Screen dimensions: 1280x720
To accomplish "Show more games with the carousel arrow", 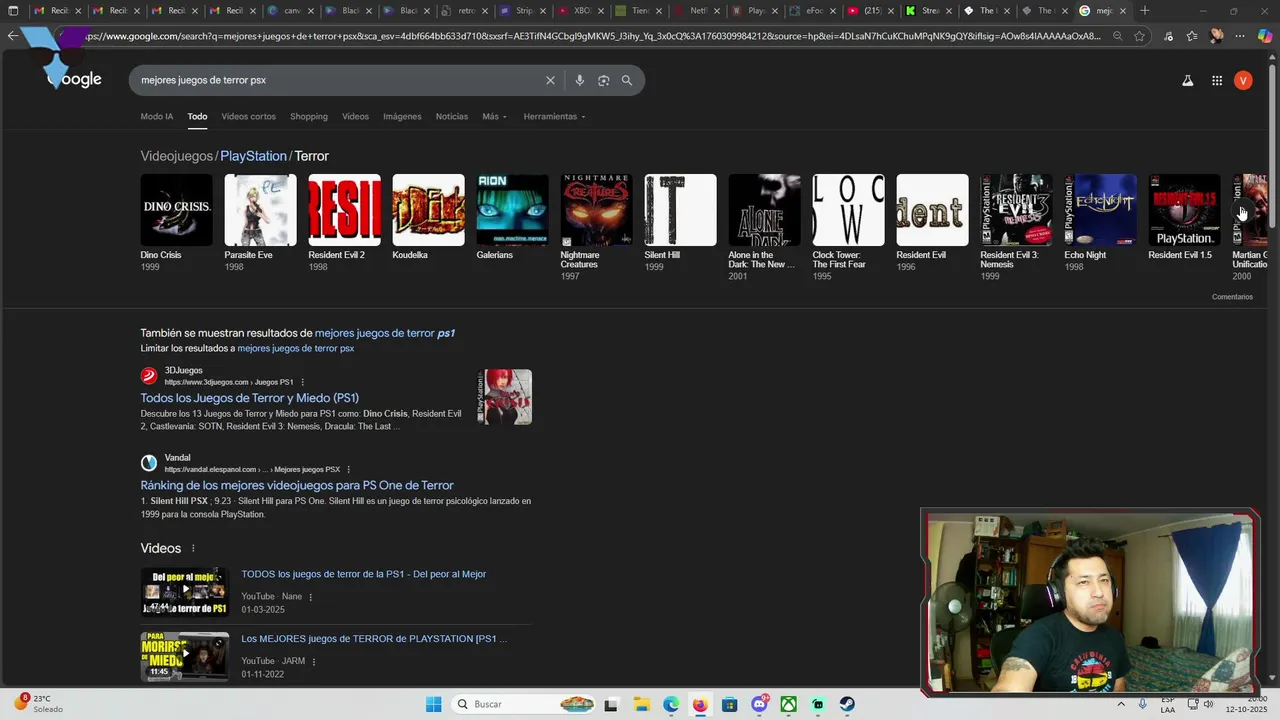I will (1242, 211).
